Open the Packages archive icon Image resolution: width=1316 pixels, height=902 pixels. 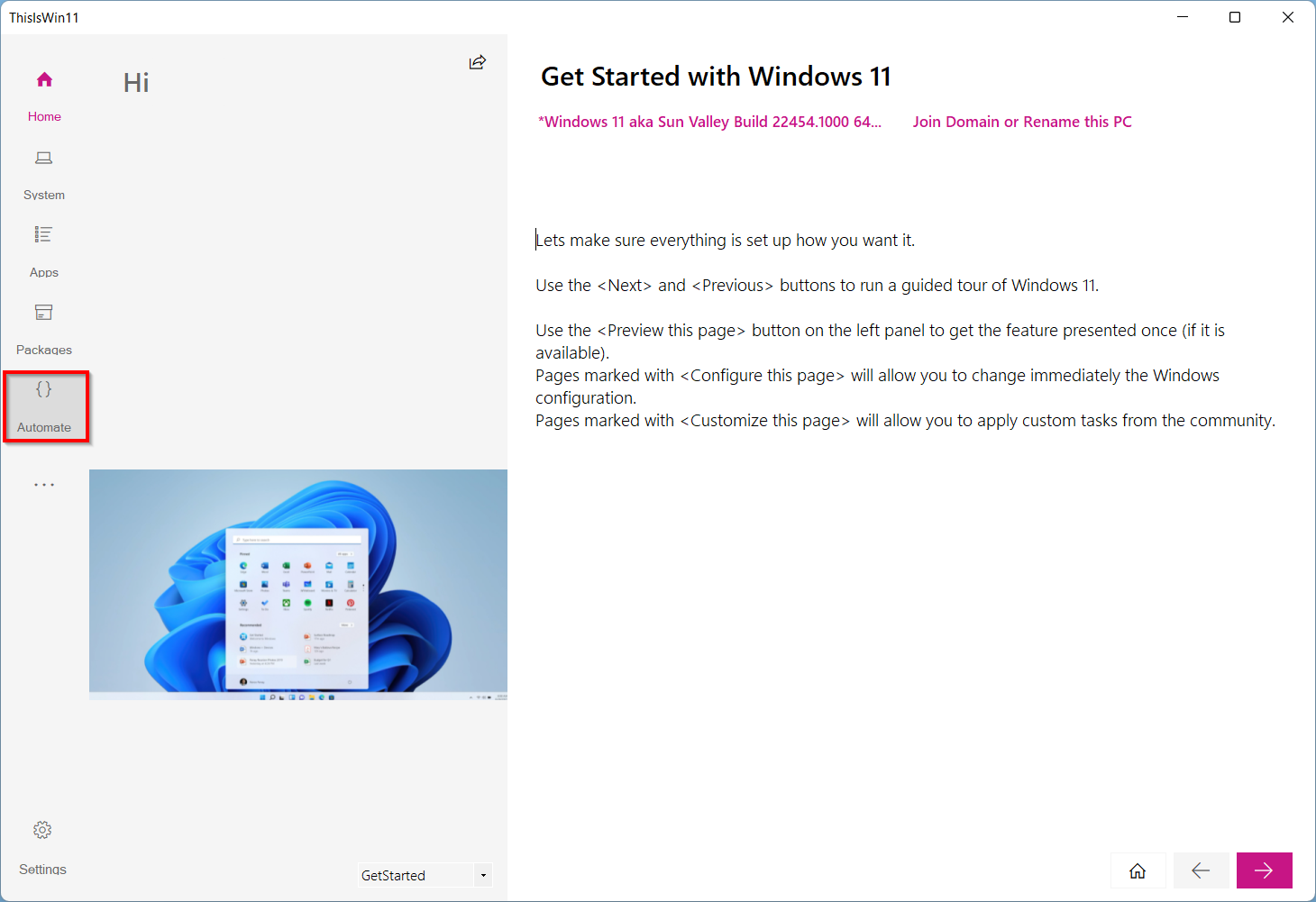pos(44,312)
